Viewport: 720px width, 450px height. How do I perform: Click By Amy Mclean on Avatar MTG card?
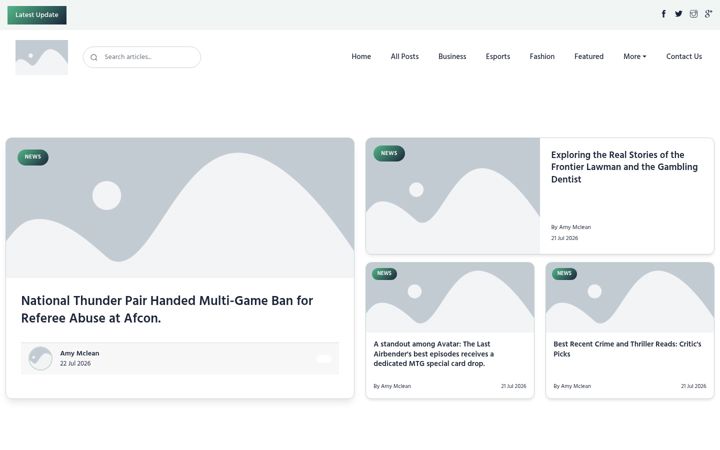[392, 386]
